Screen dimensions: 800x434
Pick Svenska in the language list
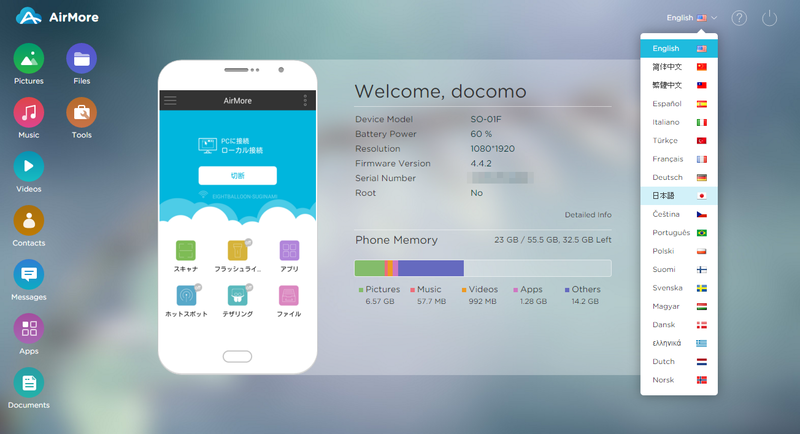coord(679,288)
